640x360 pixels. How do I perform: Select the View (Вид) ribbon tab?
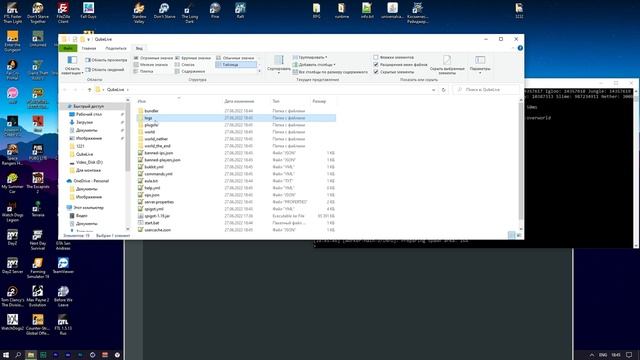pos(139,48)
